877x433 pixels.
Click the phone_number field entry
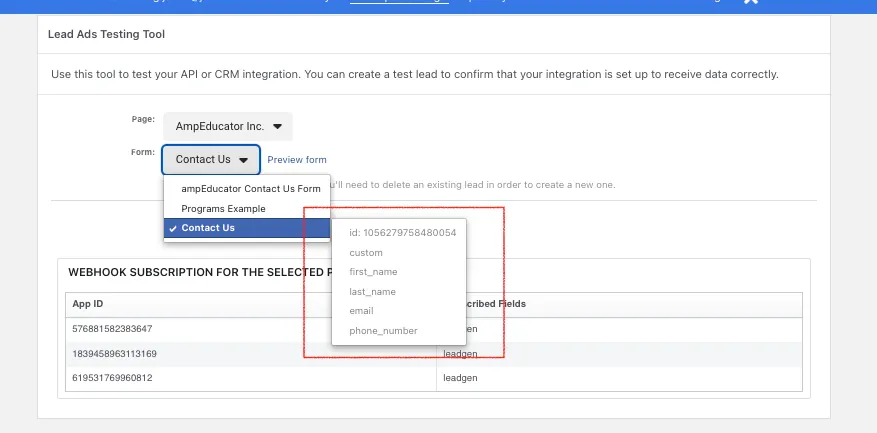click(x=383, y=331)
